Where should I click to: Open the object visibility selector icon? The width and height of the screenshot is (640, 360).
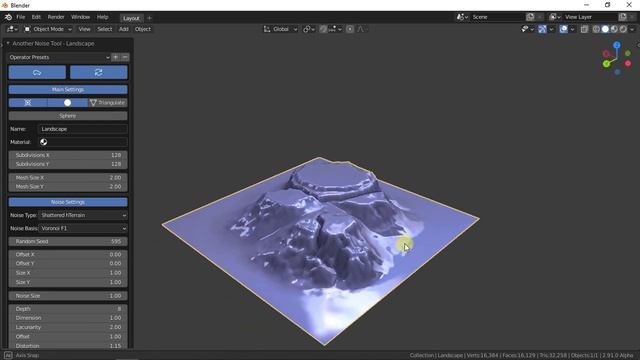pos(527,29)
